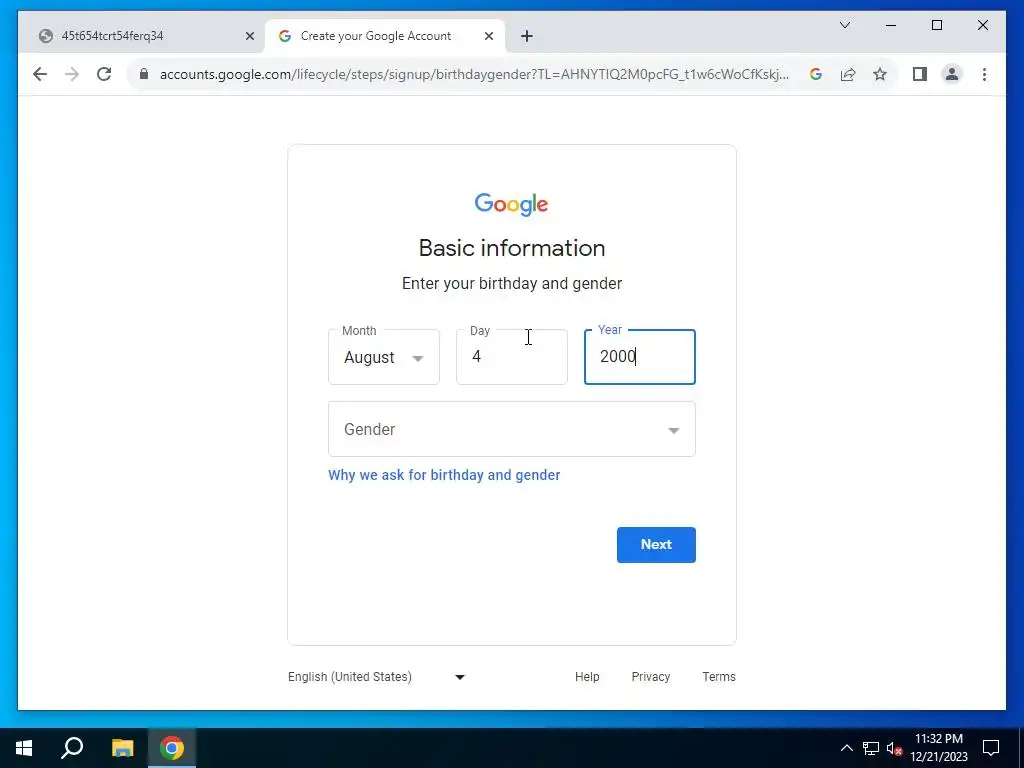The image size is (1024, 768).
Task: Close the Create your Google Account tab
Action: (488, 37)
